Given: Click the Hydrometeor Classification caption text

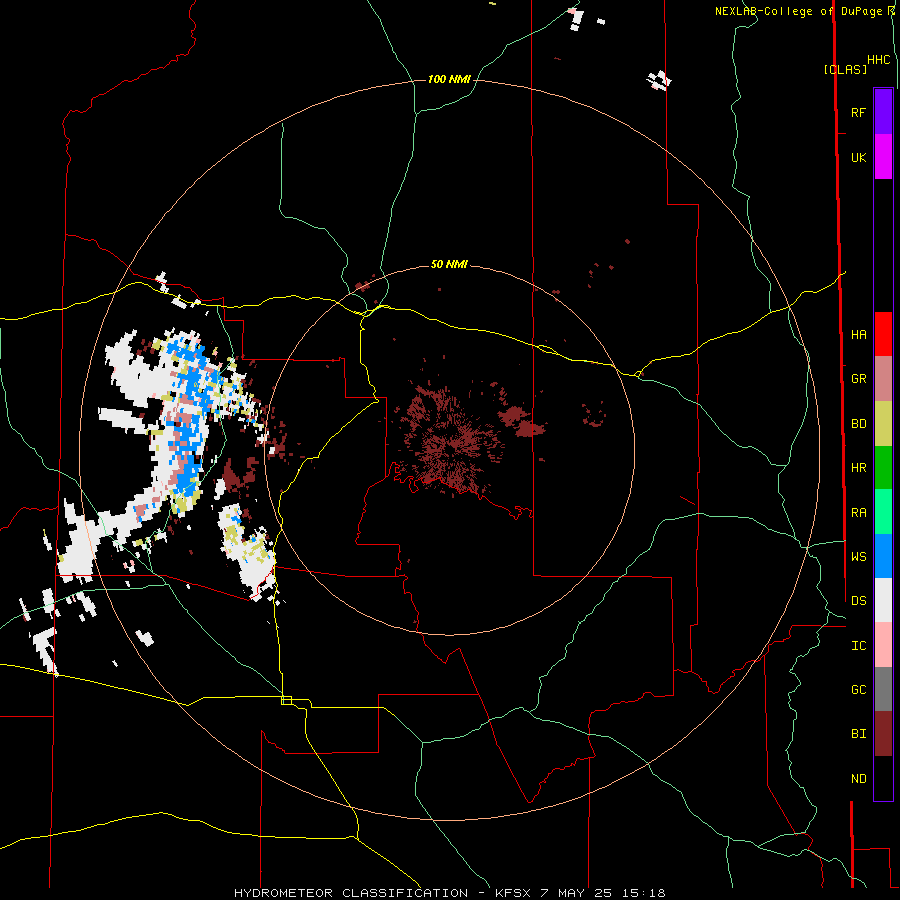Looking at the screenshot, I should 351,893.
